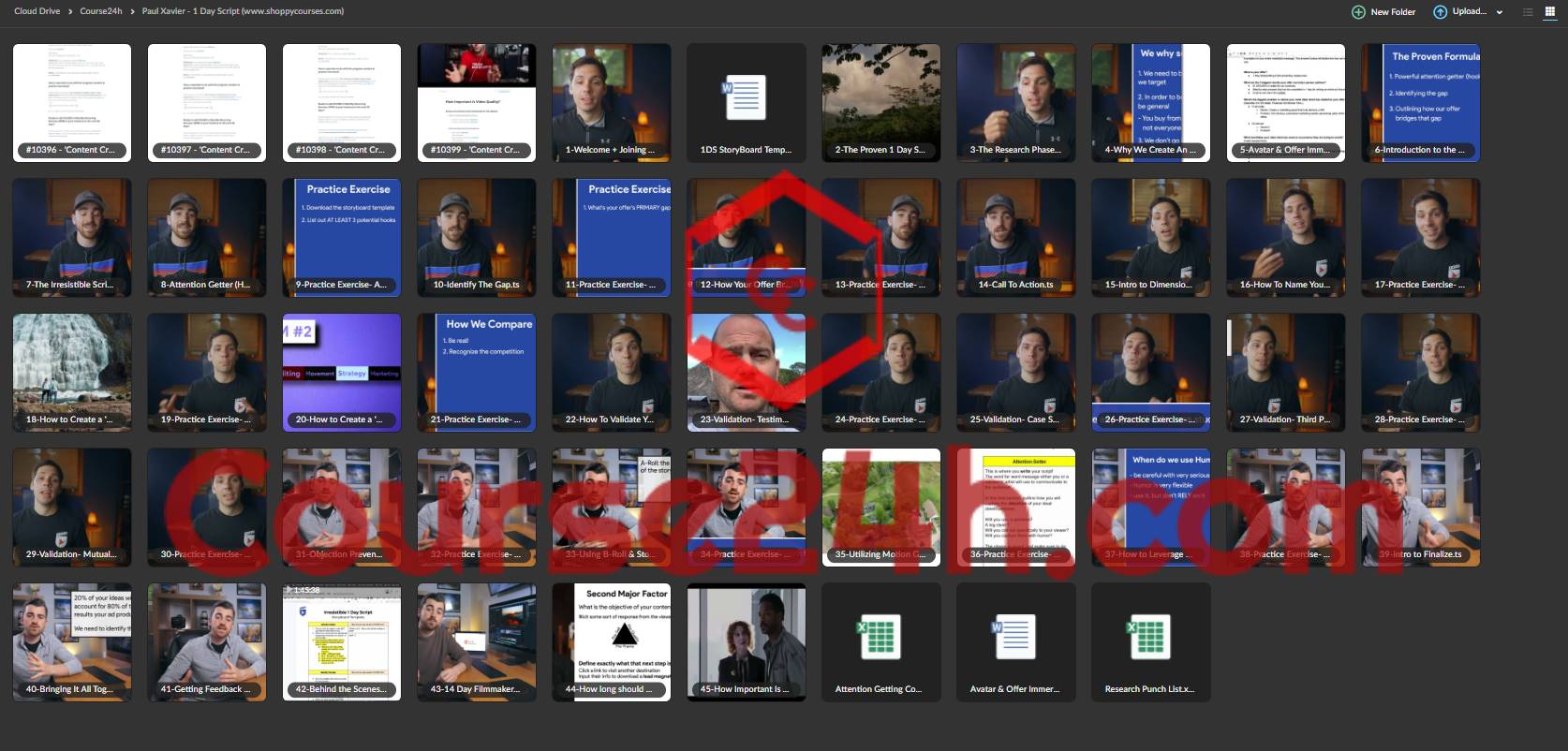Viewport: 1568px width, 751px height.
Task: Switch to list view
Action: click(x=1528, y=12)
